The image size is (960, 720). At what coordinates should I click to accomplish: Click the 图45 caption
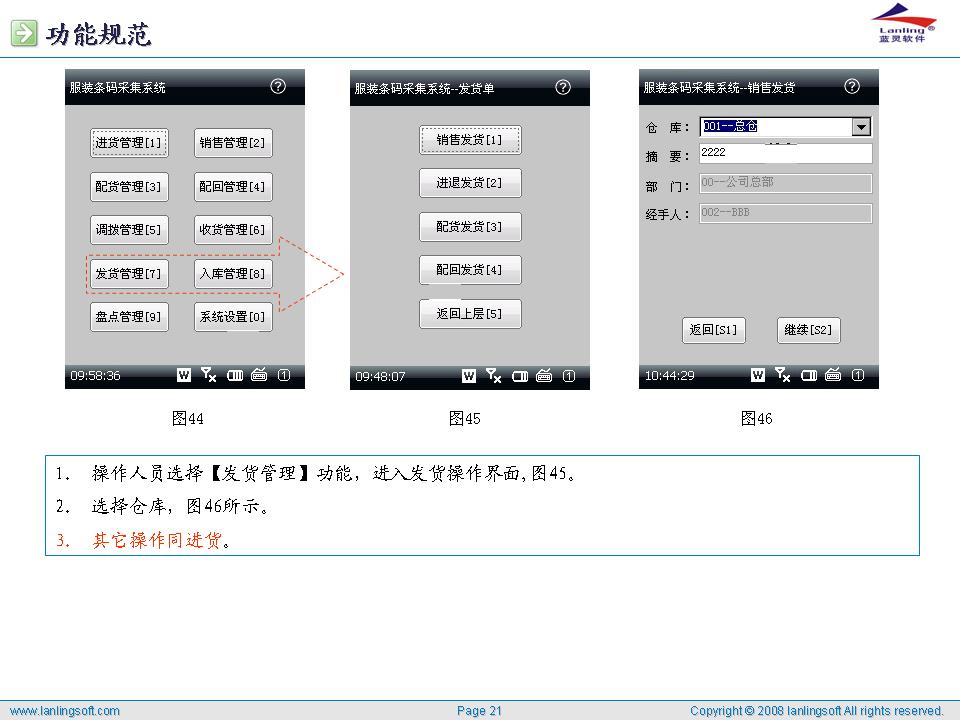(464, 418)
